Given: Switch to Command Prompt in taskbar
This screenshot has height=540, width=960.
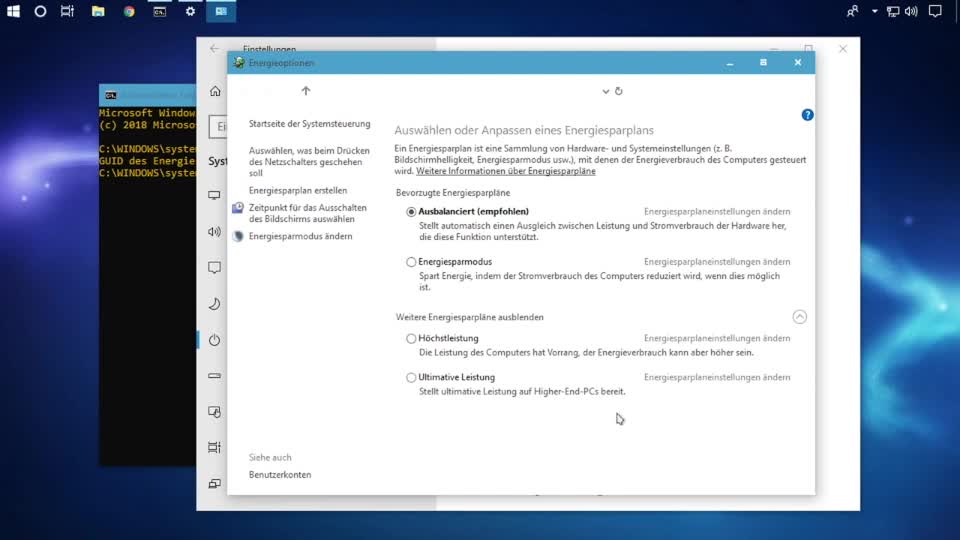Looking at the screenshot, I should point(160,11).
